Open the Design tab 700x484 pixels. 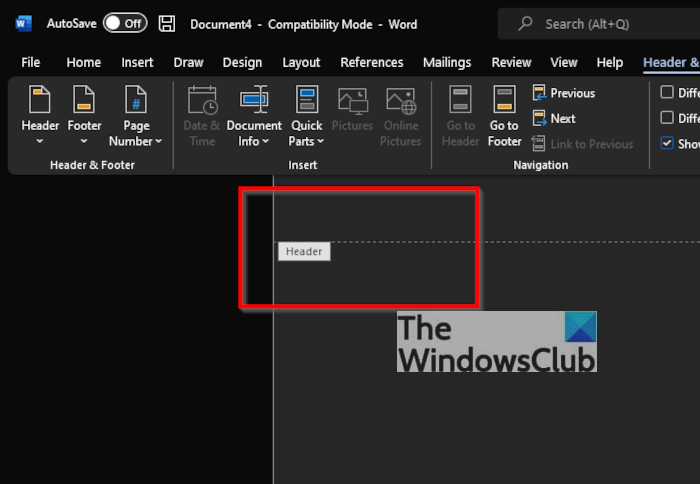point(242,62)
